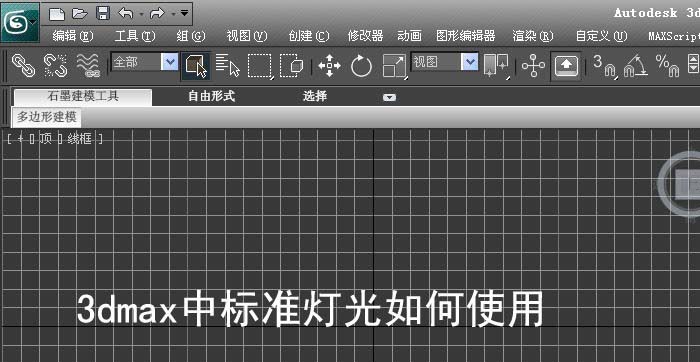Expand the redo history arrow
The image size is (700, 362).
point(173,14)
